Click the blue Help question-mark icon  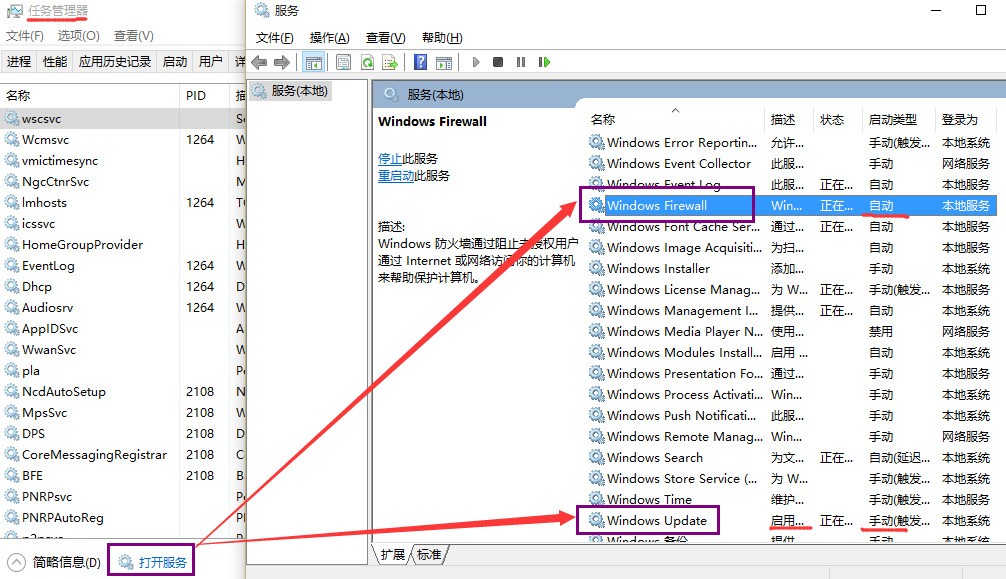pos(420,62)
